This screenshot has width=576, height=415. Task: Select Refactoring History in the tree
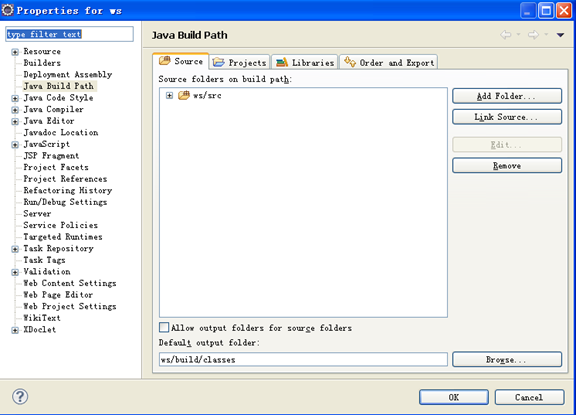coord(68,191)
